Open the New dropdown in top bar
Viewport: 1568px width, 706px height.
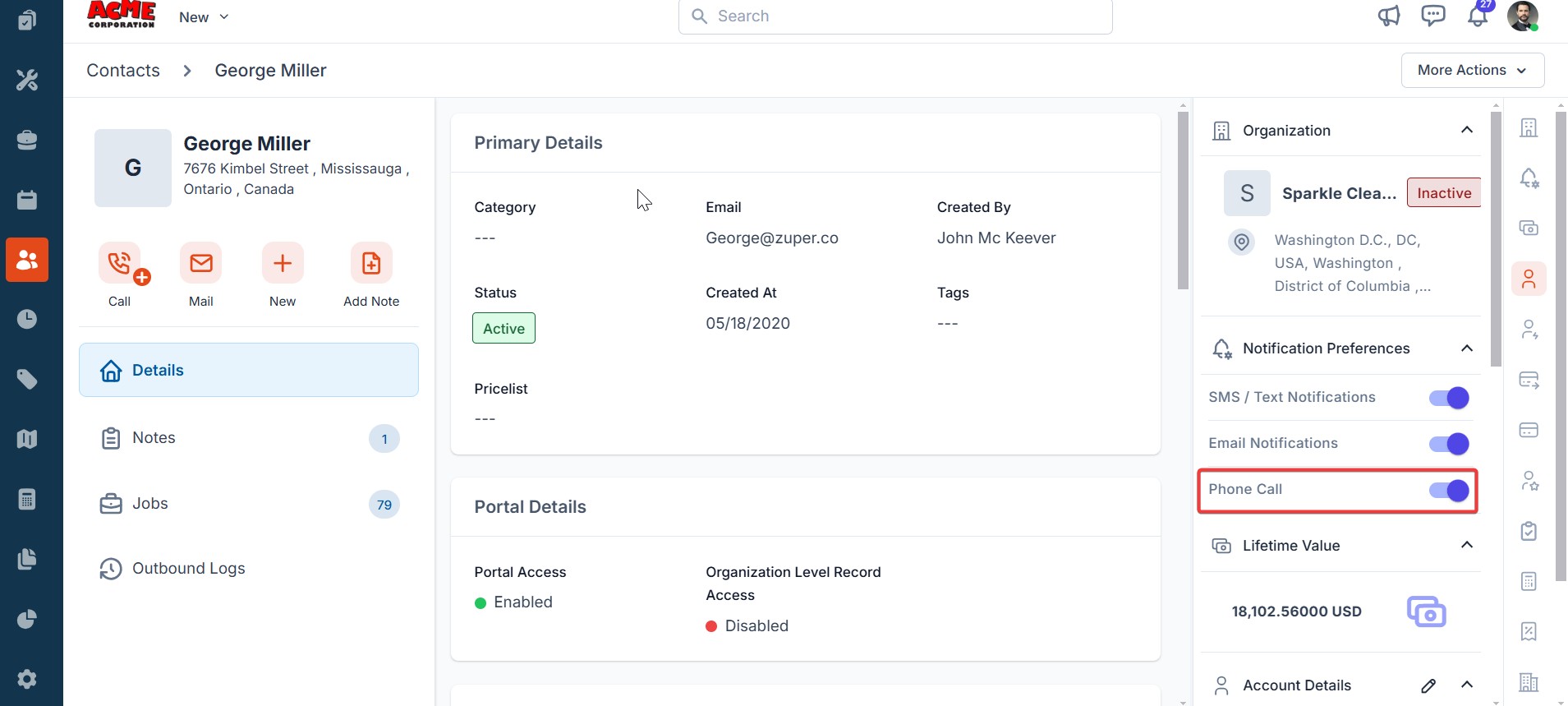point(204,17)
